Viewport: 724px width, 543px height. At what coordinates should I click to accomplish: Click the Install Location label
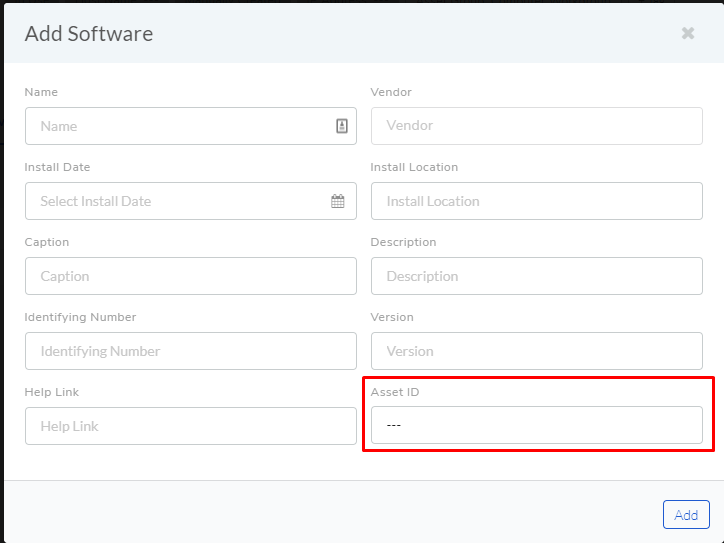414,167
